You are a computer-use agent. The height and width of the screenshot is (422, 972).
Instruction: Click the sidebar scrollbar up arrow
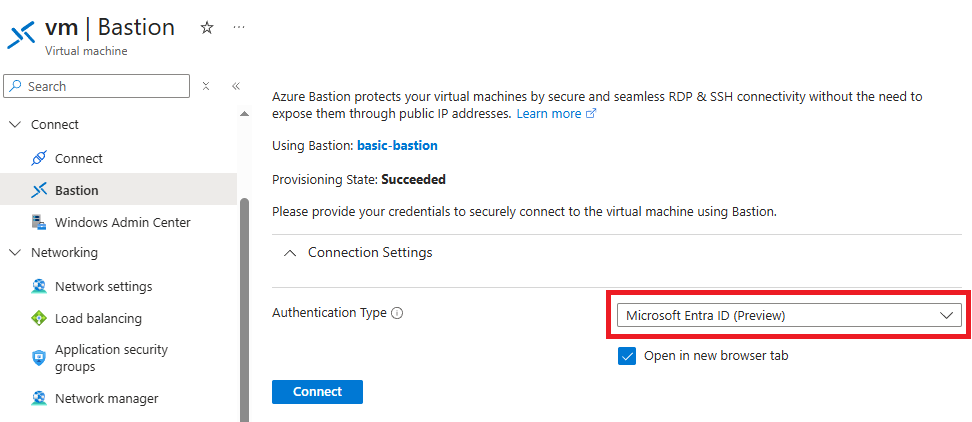(x=244, y=113)
